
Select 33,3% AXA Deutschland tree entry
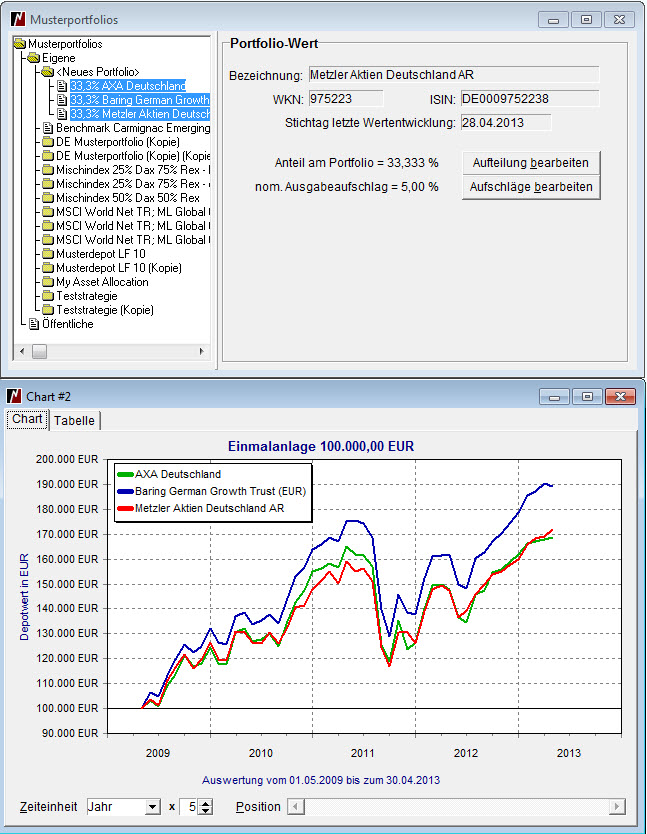(x=127, y=86)
